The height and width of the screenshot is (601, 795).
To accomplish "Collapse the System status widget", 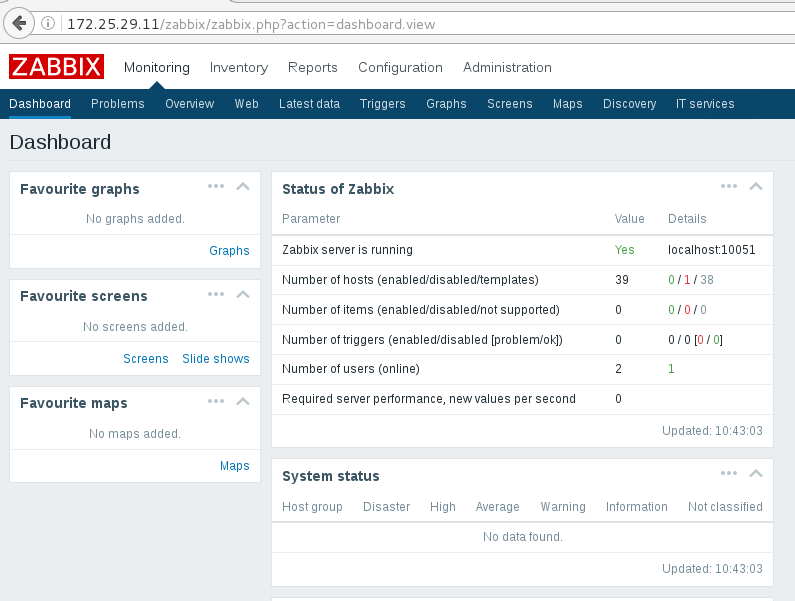I will point(756,473).
